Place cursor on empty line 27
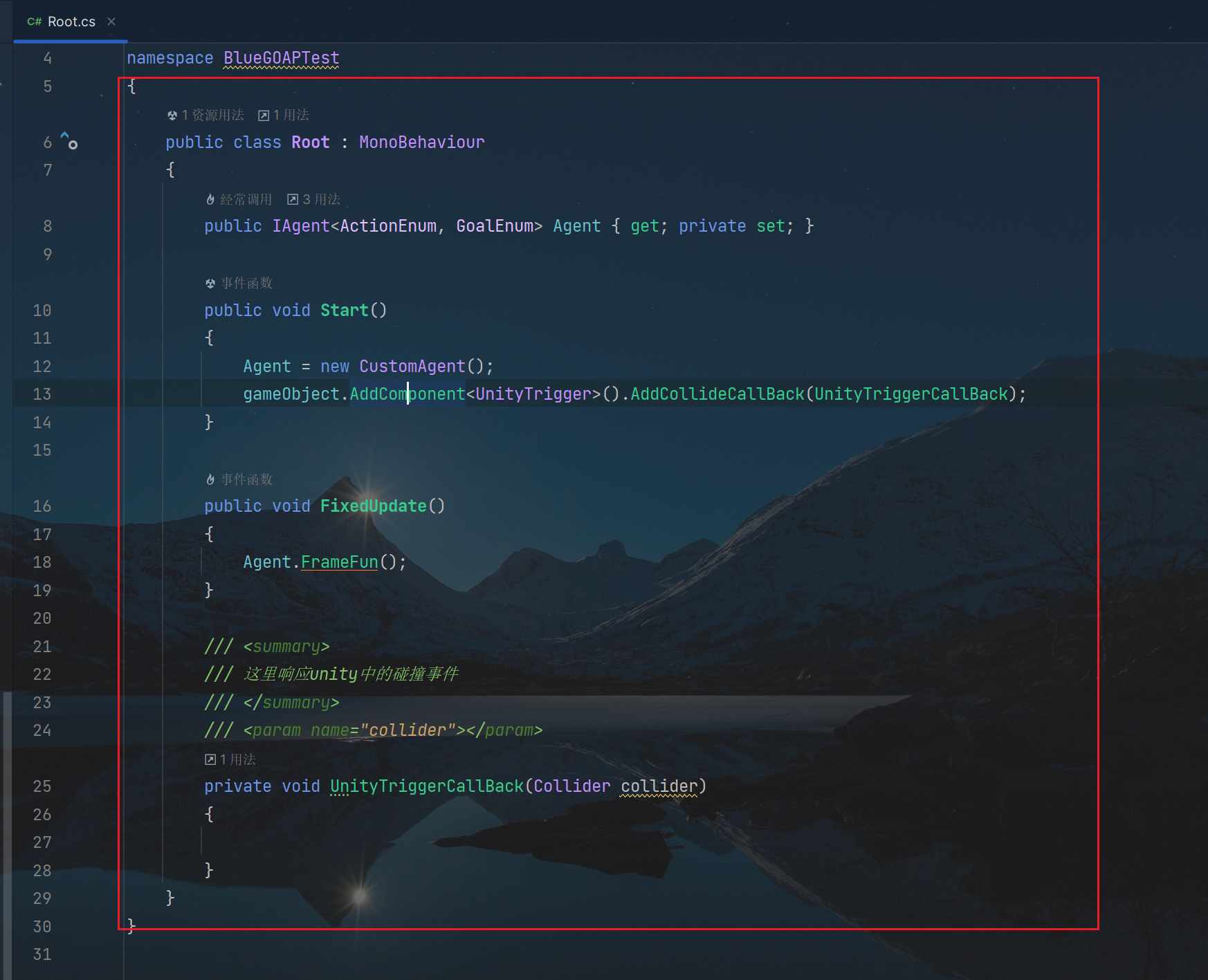Image resolution: width=1208 pixels, height=980 pixels. pos(609,842)
